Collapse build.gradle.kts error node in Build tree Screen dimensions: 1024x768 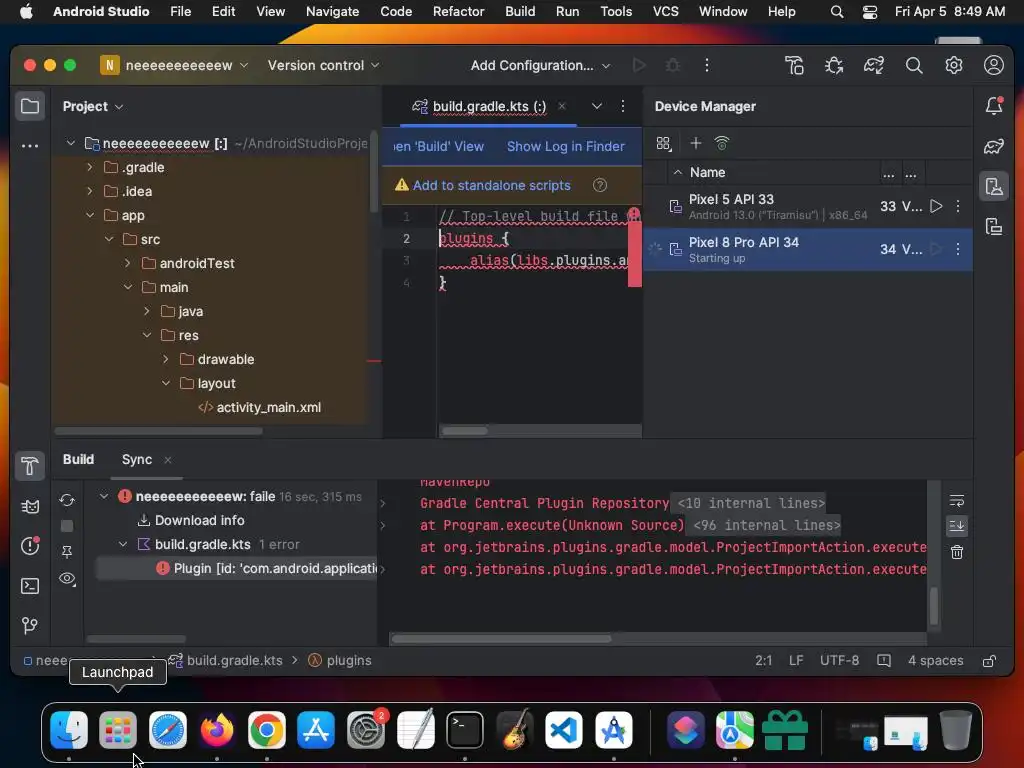click(x=123, y=544)
